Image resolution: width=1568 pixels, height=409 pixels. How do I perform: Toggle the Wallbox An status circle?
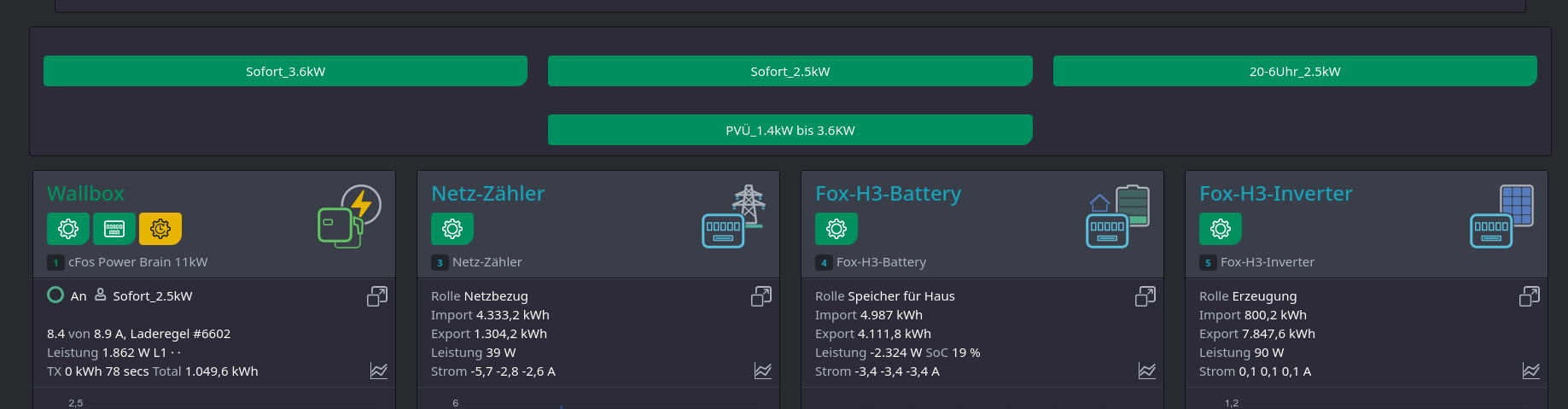[55, 295]
